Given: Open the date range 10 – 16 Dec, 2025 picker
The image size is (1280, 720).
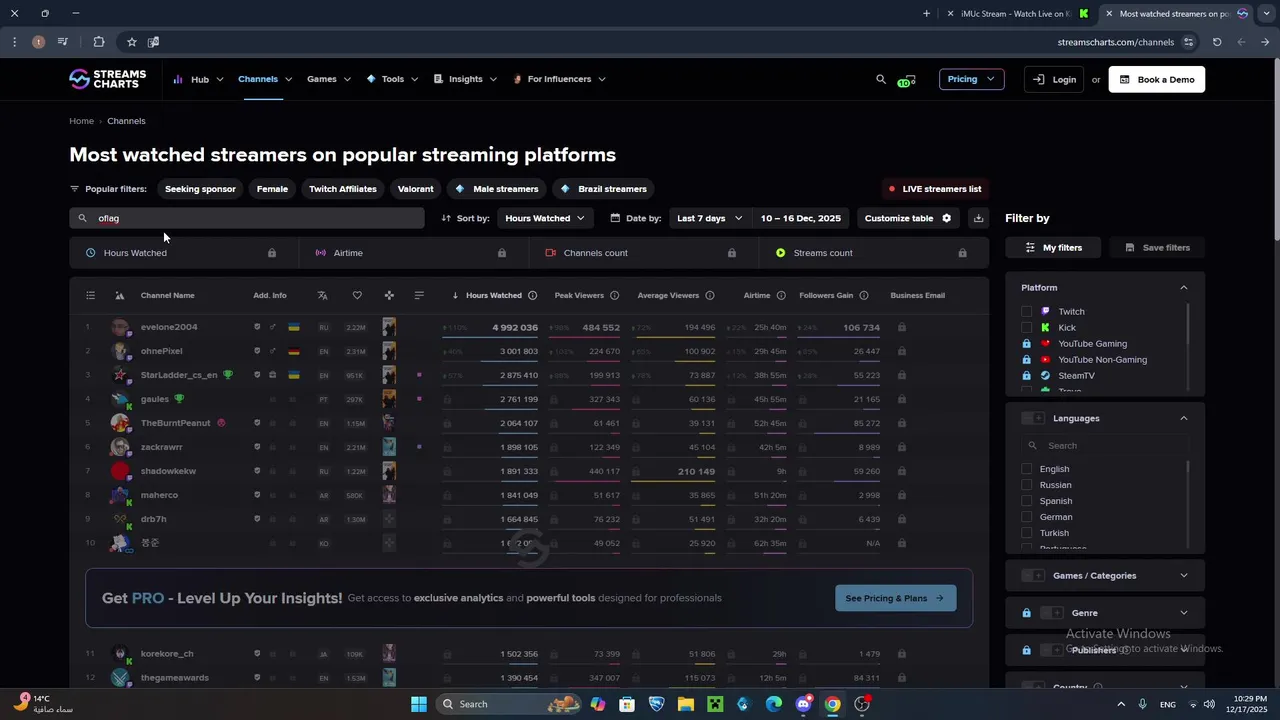Looking at the screenshot, I should [x=801, y=218].
